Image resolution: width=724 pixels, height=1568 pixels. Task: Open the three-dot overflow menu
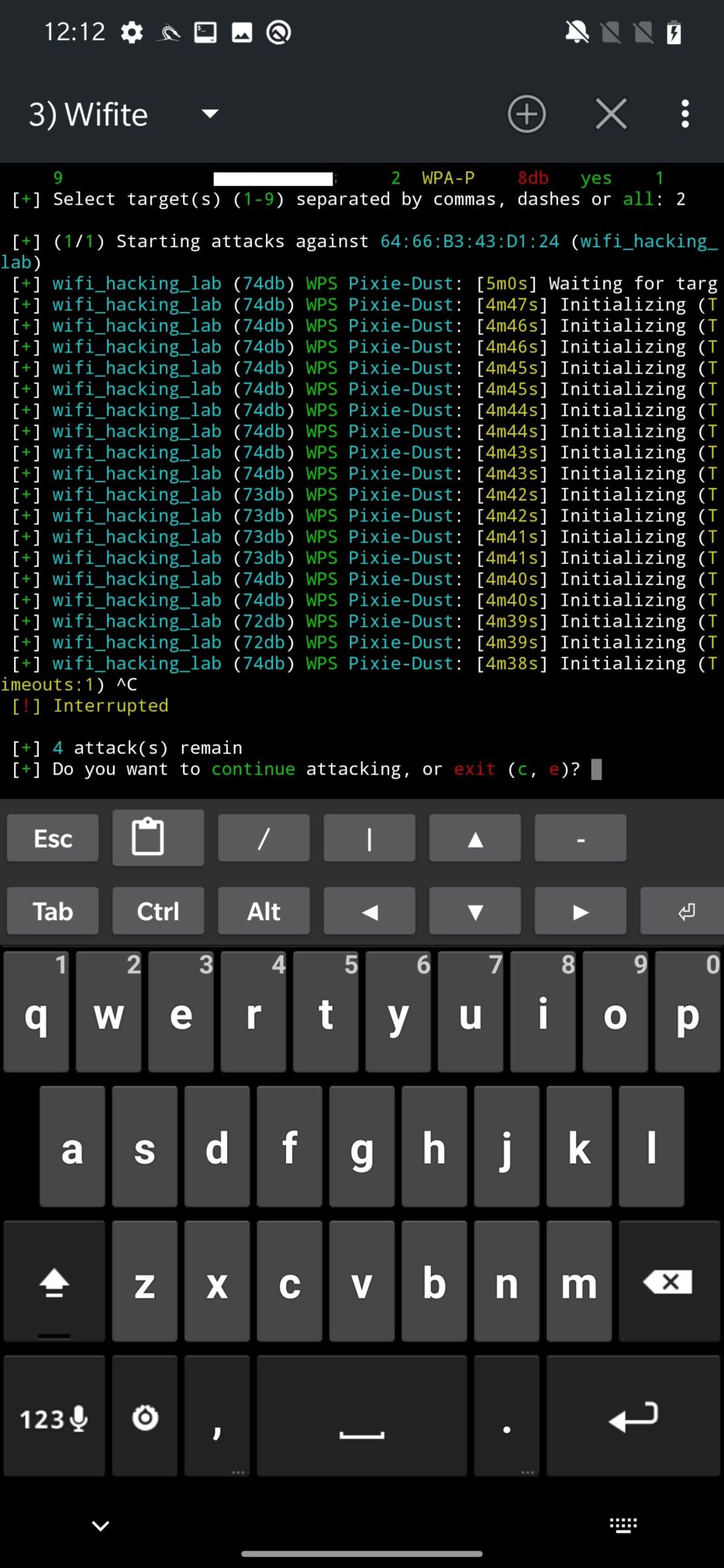coord(684,114)
